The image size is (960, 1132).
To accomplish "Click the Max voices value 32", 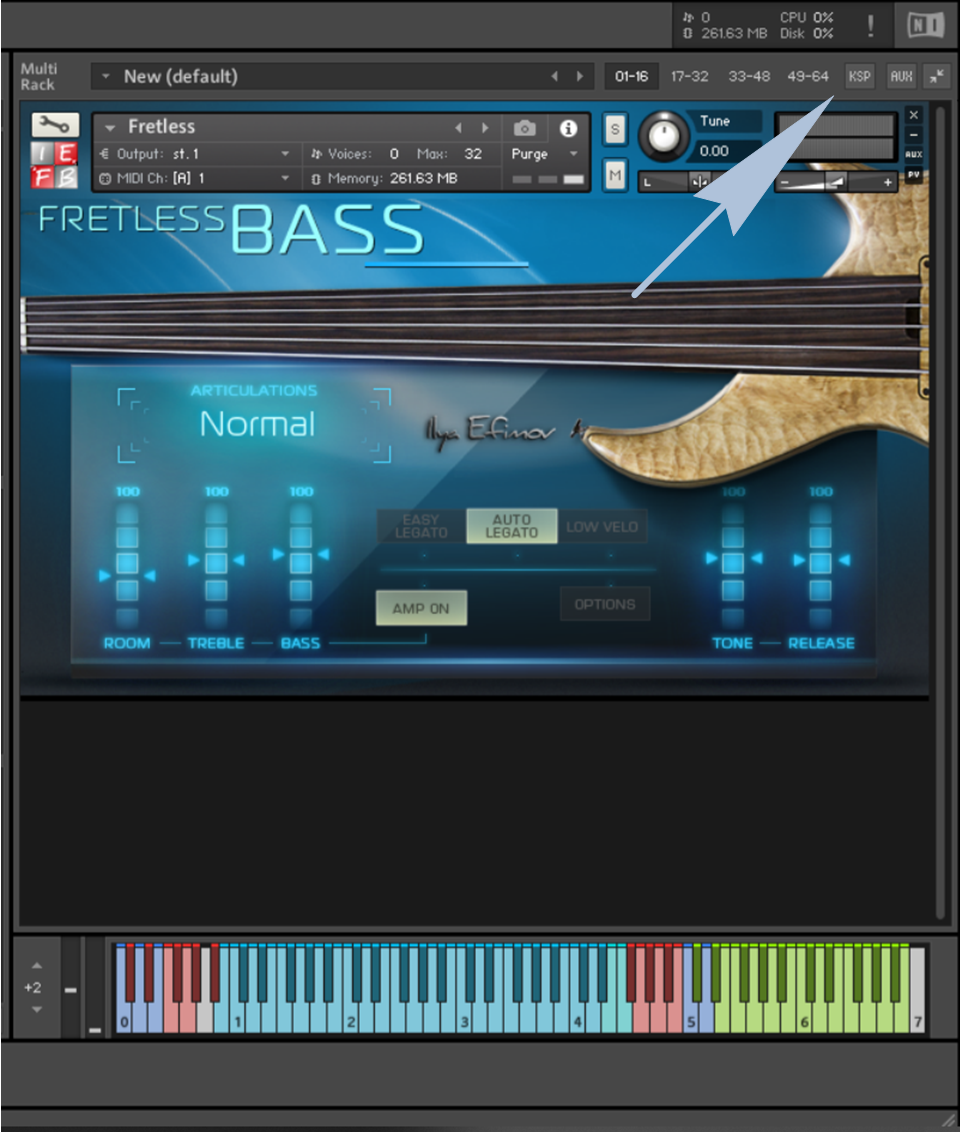I will coord(473,154).
